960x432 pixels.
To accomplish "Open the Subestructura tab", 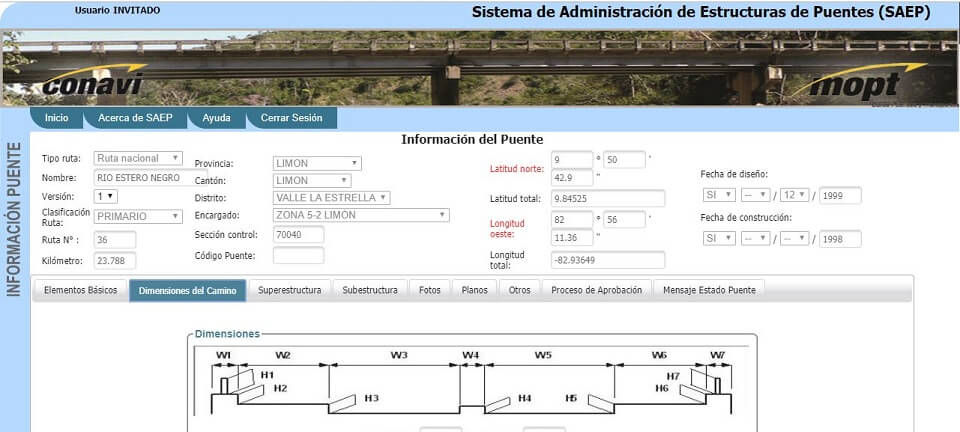I will point(370,290).
